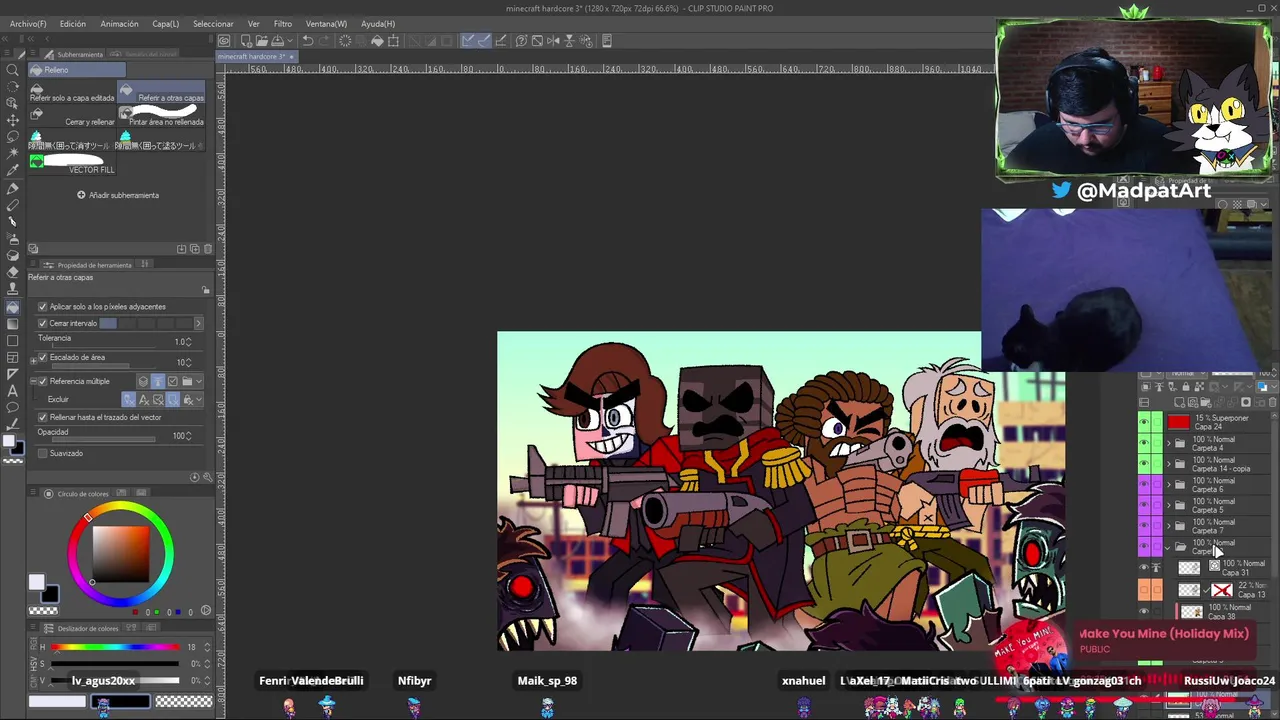Click the New canvas icon
Viewport: 1280px width, 720px height.
point(246,41)
